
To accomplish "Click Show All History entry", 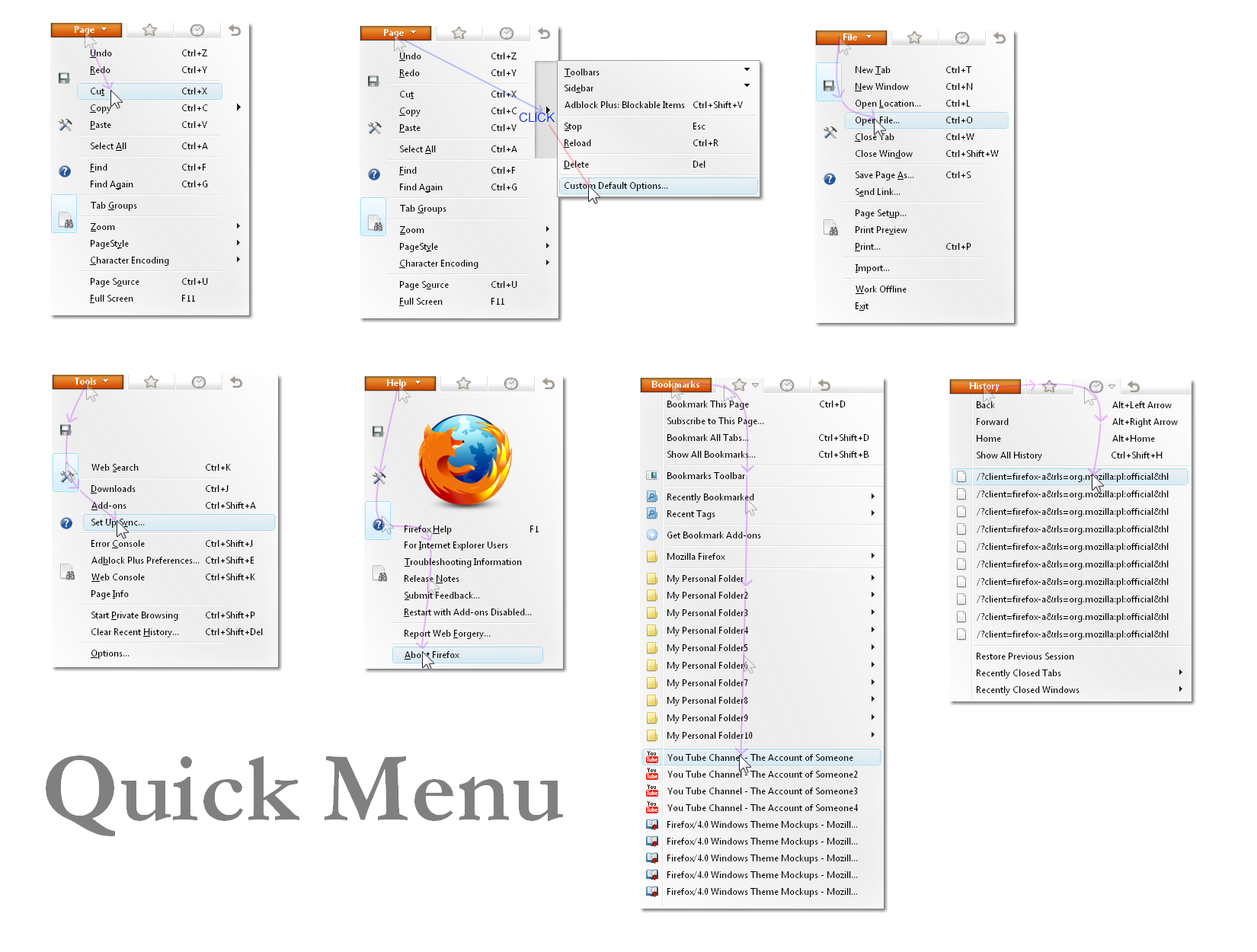I will [x=1009, y=455].
